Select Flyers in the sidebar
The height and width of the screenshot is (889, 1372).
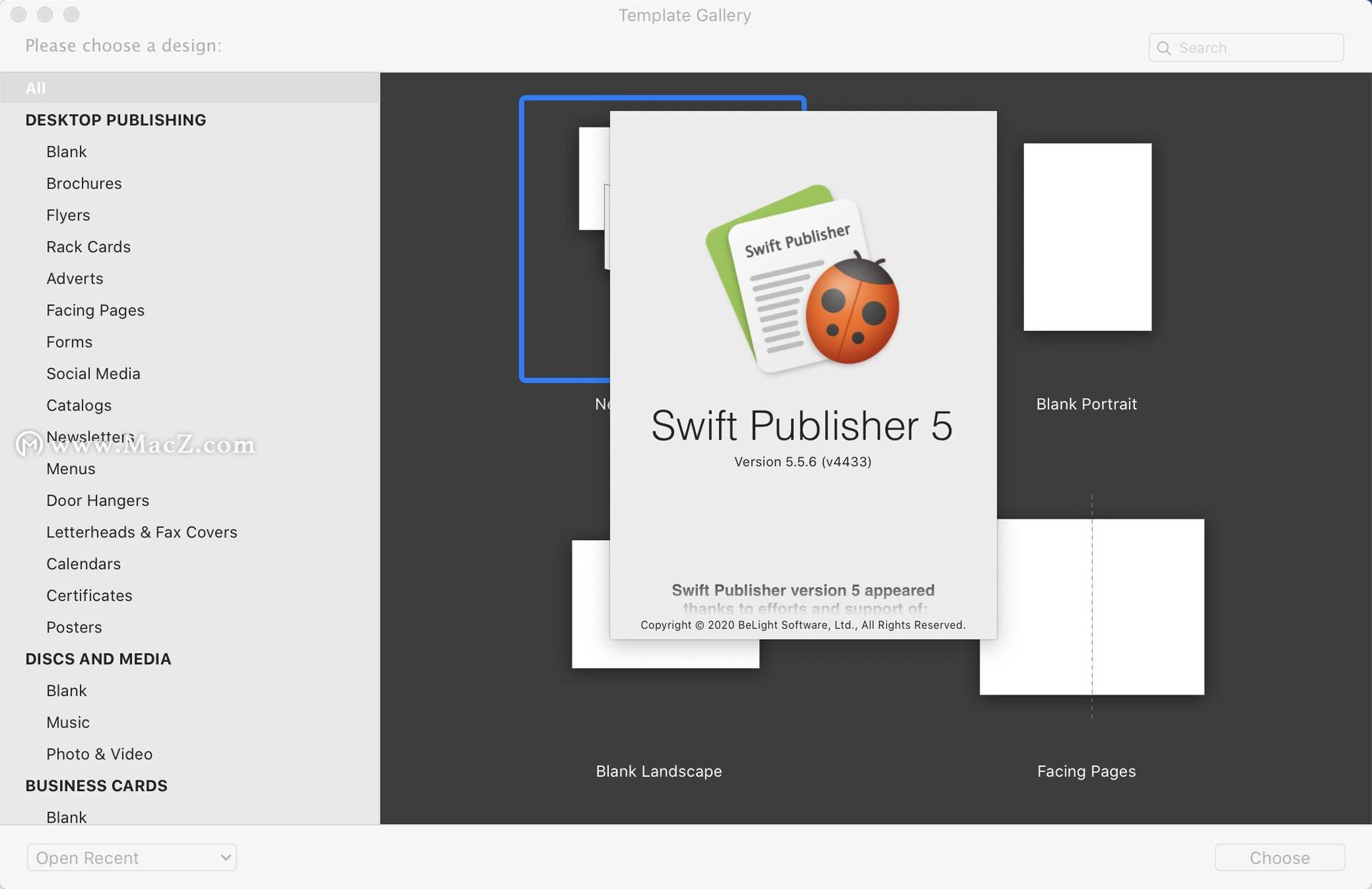pos(68,215)
